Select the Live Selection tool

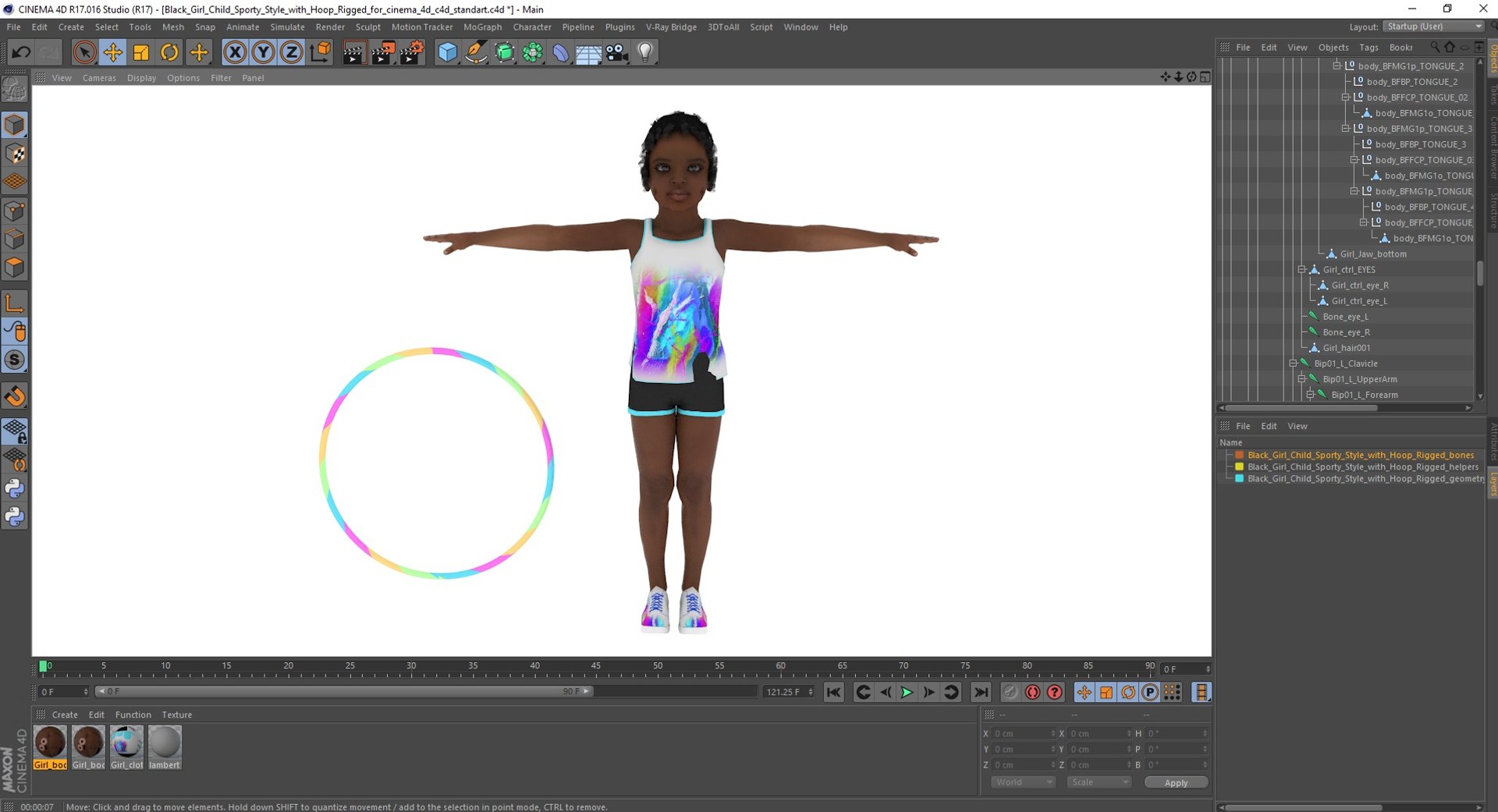(84, 52)
